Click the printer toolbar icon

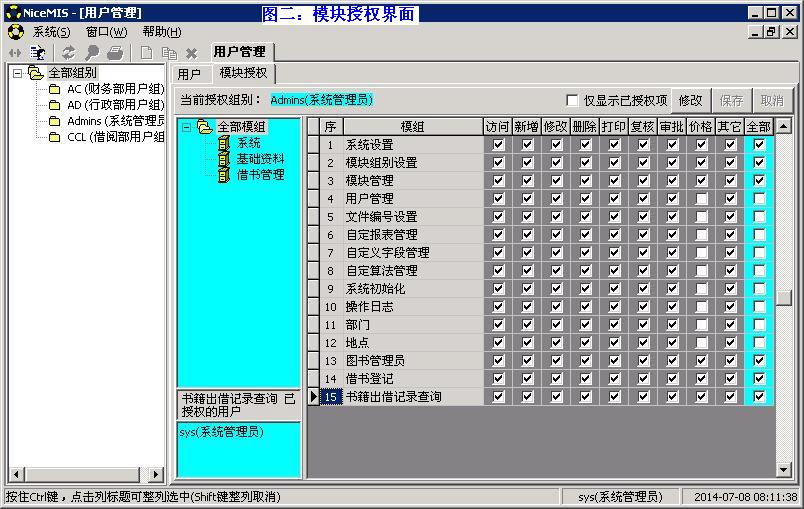click(115, 53)
